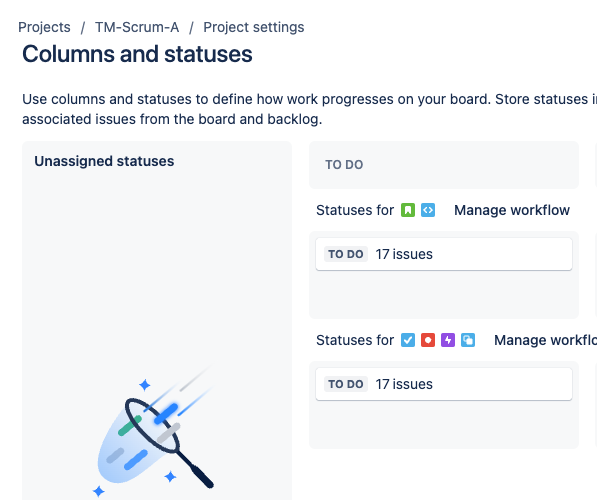597x500 pixels.
Task: Click the badminton net illustration
Action: 154,432
